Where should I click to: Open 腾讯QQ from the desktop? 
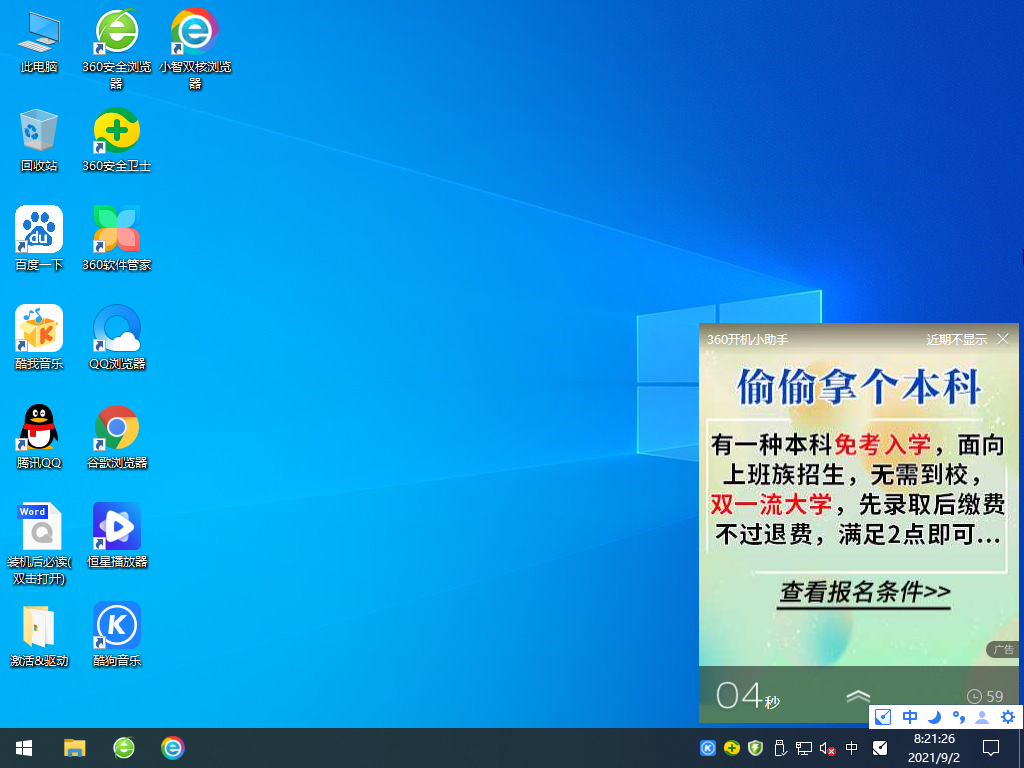pos(38,427)
